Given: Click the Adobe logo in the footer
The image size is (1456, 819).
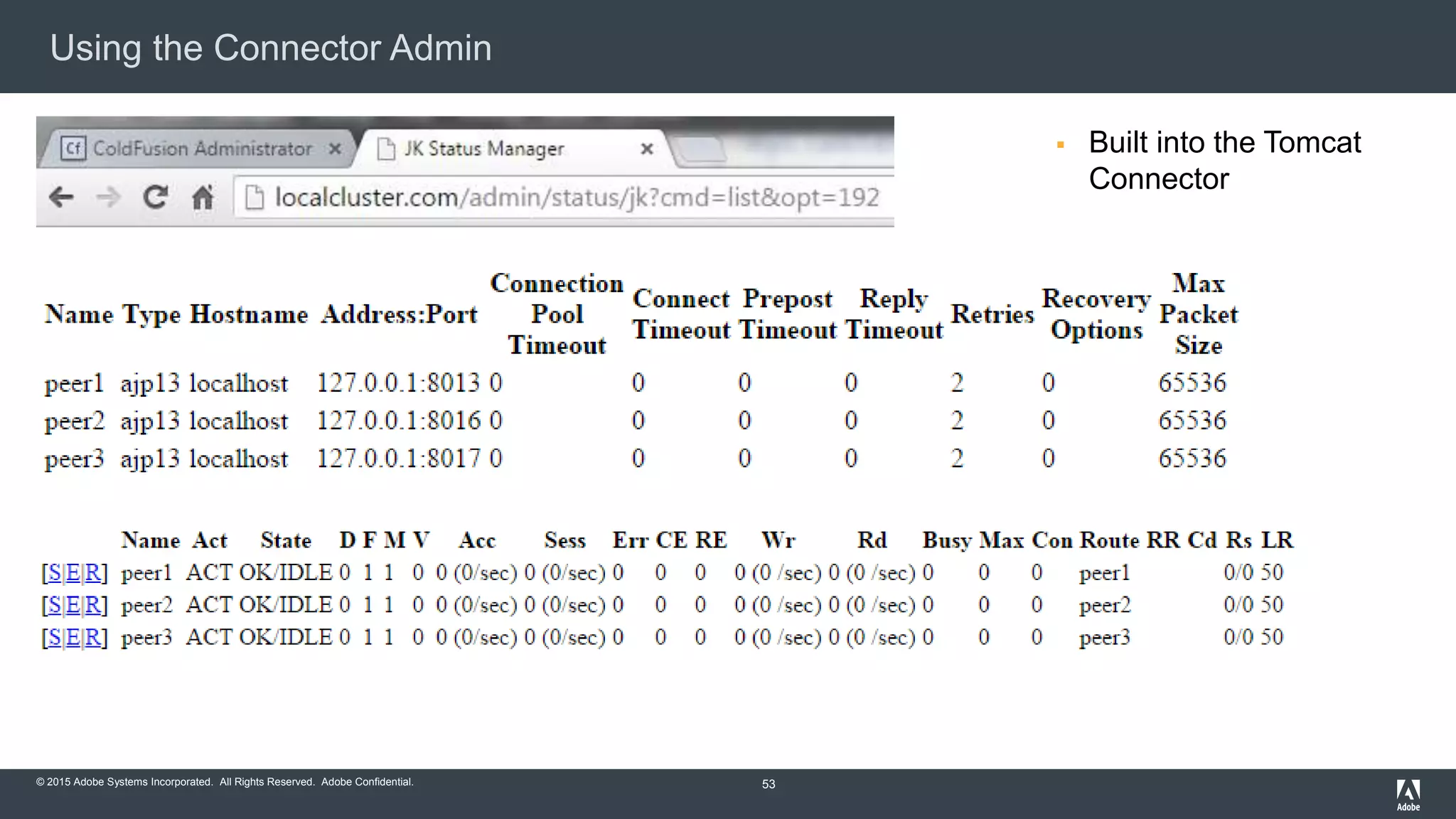Looking at the screenshot, I should 1408,796.
